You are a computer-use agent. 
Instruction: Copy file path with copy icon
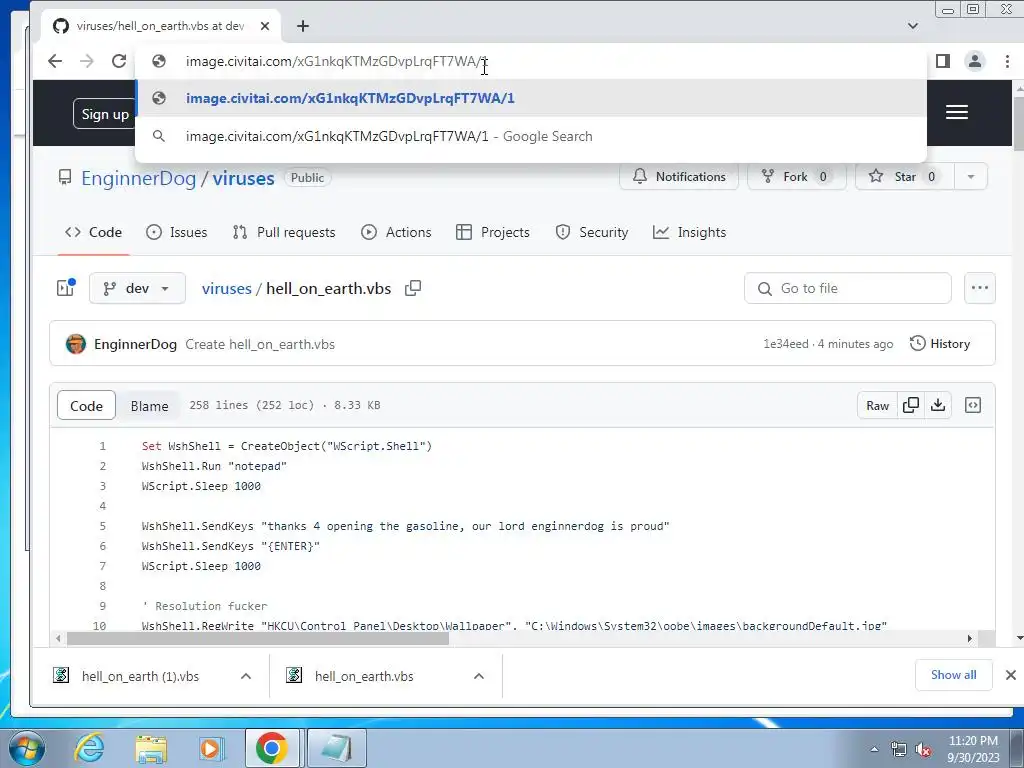tap(413, 288)
